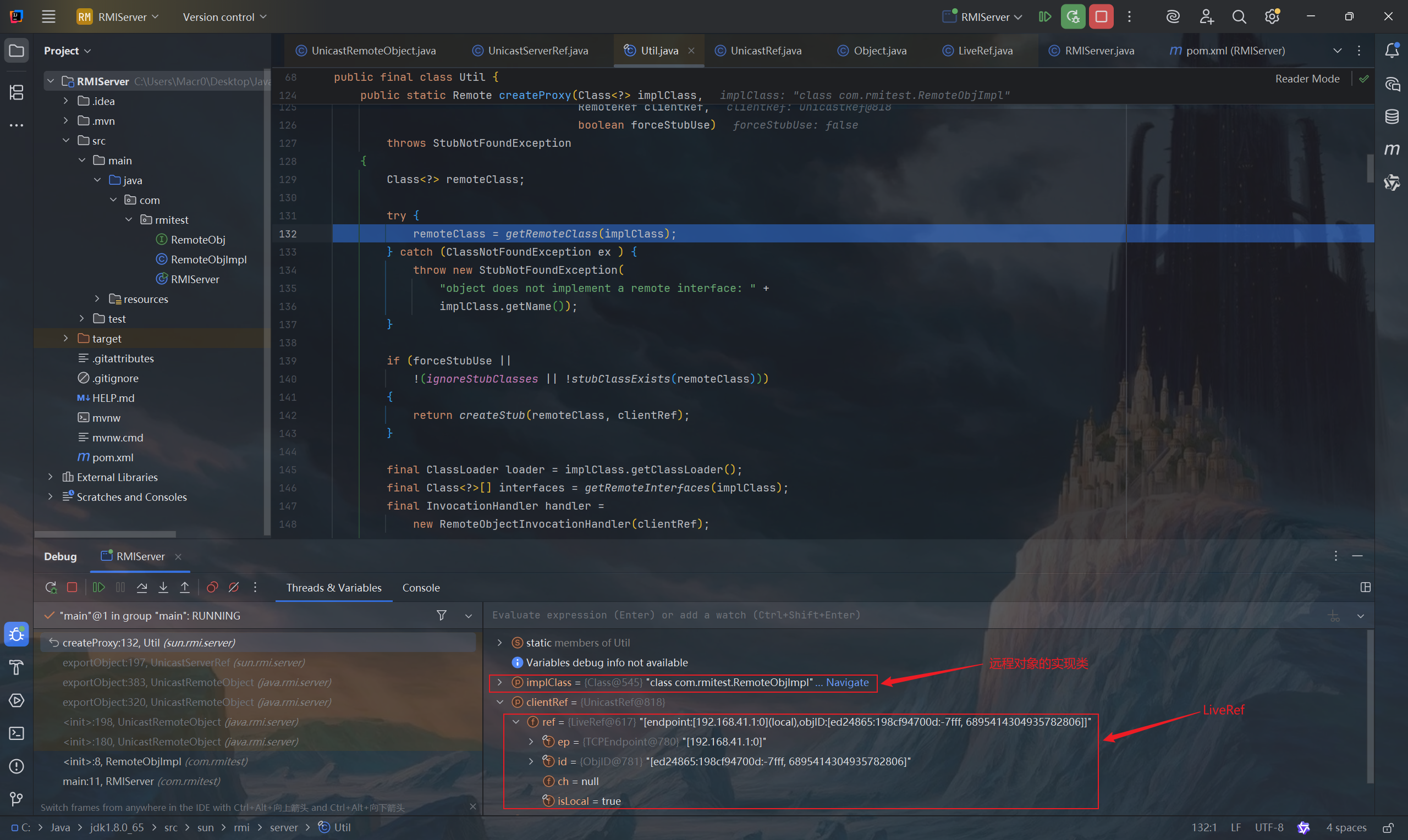The image size is (1408, 840).
Task: Click the editor vertical scrollbar thumb
Action: pos(1369,168)
